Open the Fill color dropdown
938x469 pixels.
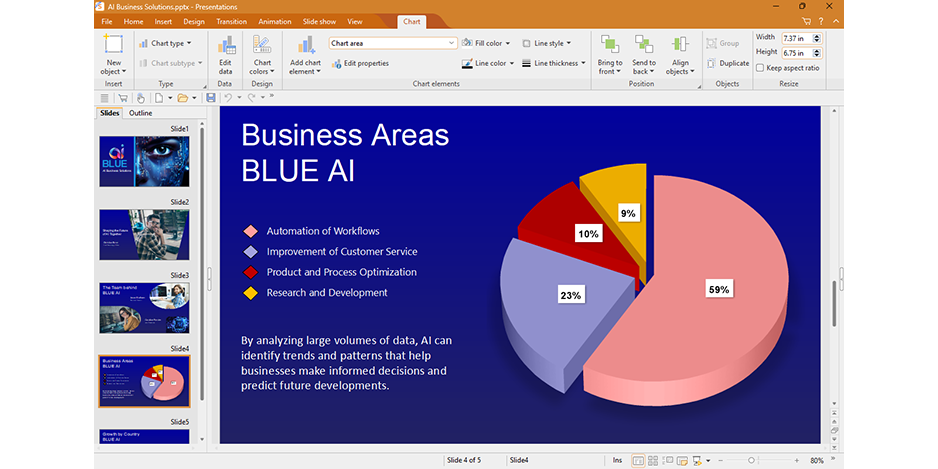point(489,43)
